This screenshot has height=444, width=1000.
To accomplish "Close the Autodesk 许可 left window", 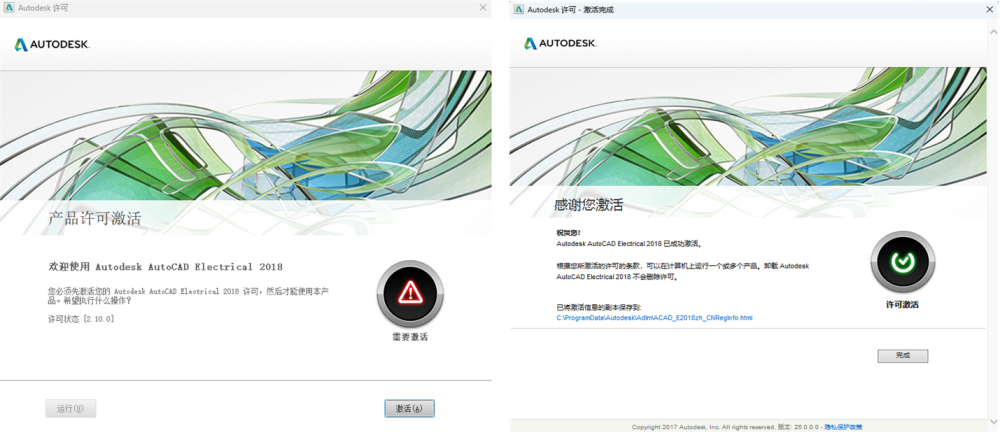I will point(483,8).
